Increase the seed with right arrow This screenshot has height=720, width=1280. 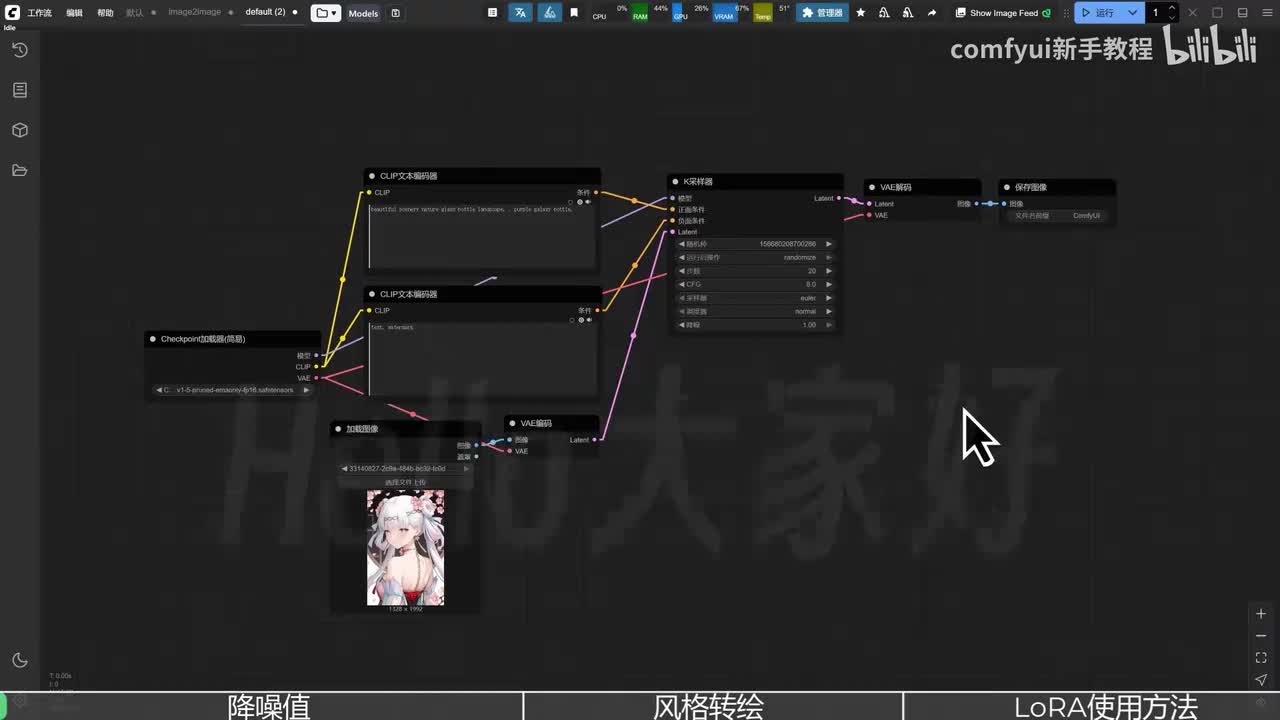[829, 244]
